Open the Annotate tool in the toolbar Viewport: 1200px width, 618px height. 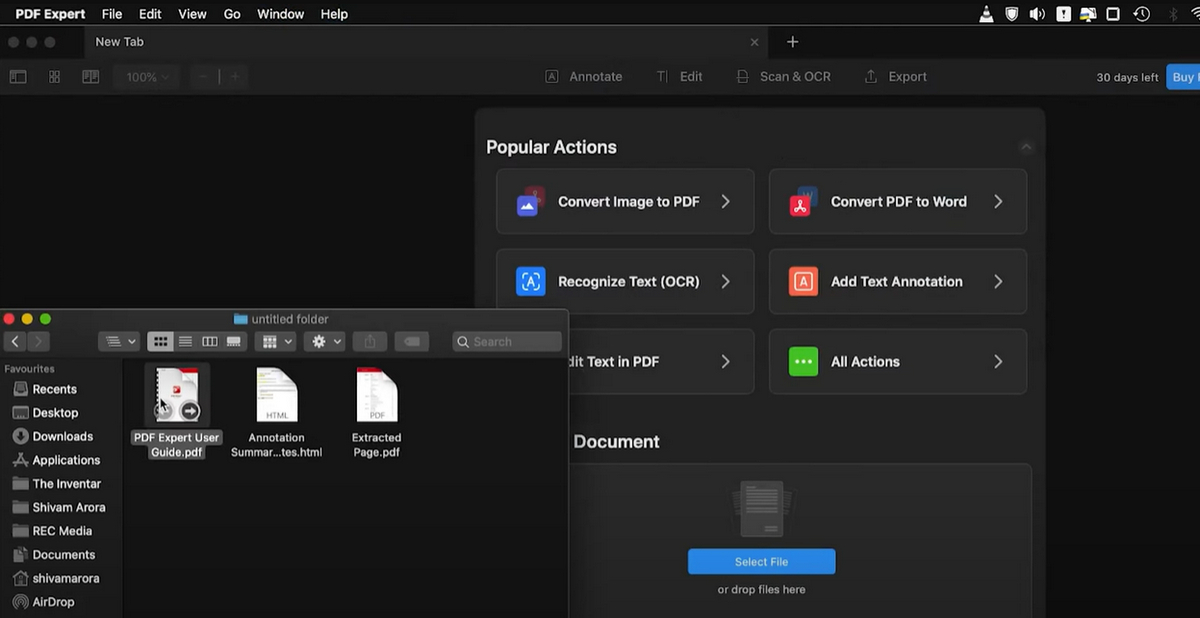[585, 76]
